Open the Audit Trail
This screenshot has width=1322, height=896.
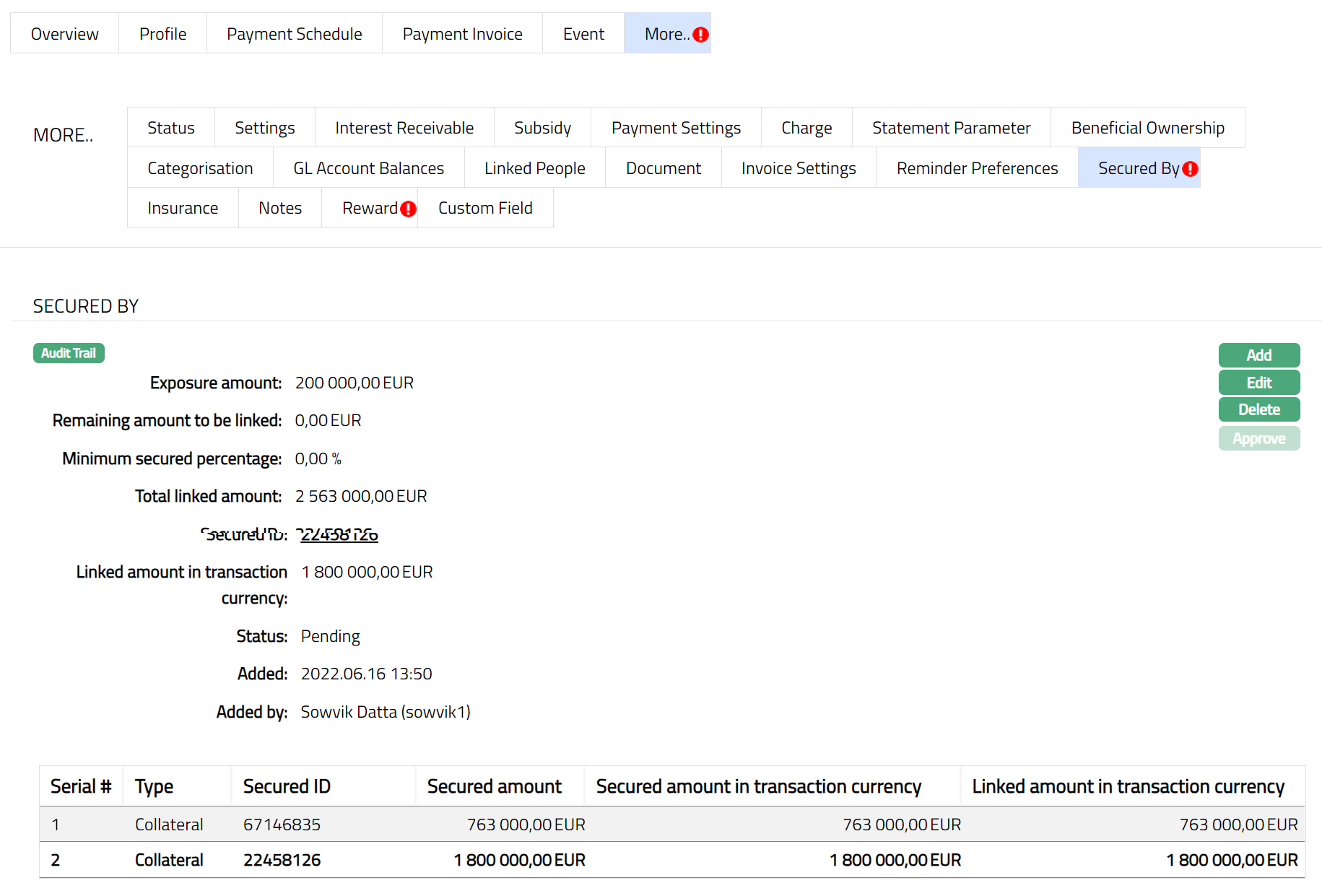point(69,353)
